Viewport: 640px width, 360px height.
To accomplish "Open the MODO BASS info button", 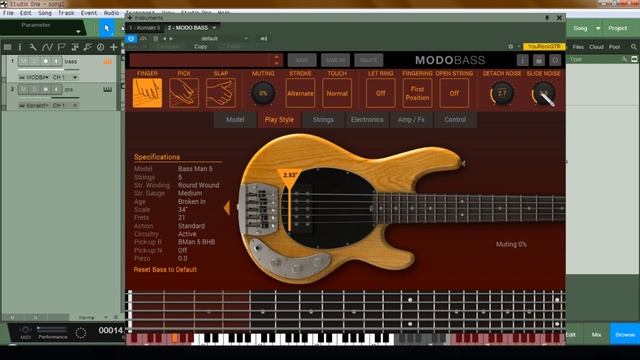I will click(x=522, y=60).
